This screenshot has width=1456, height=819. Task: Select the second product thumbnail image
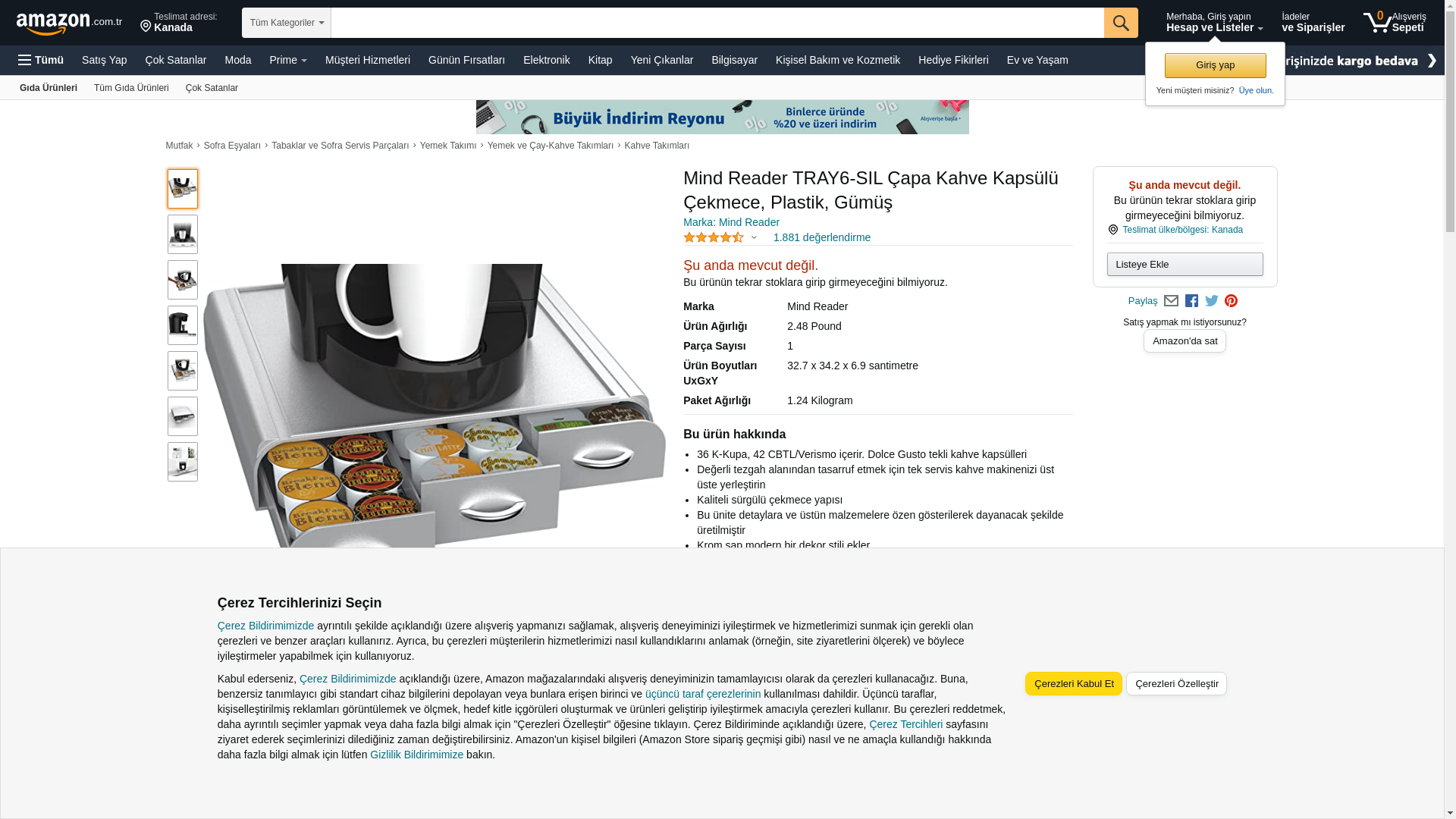coord(183,234)
